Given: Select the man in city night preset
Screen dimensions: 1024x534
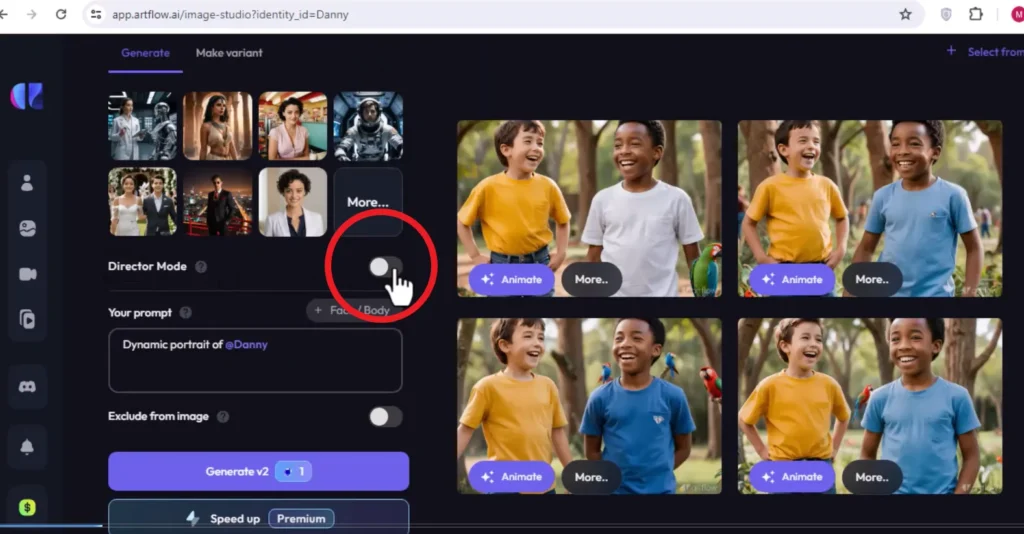Looking at the screenshot, I should tap(217, 202).
